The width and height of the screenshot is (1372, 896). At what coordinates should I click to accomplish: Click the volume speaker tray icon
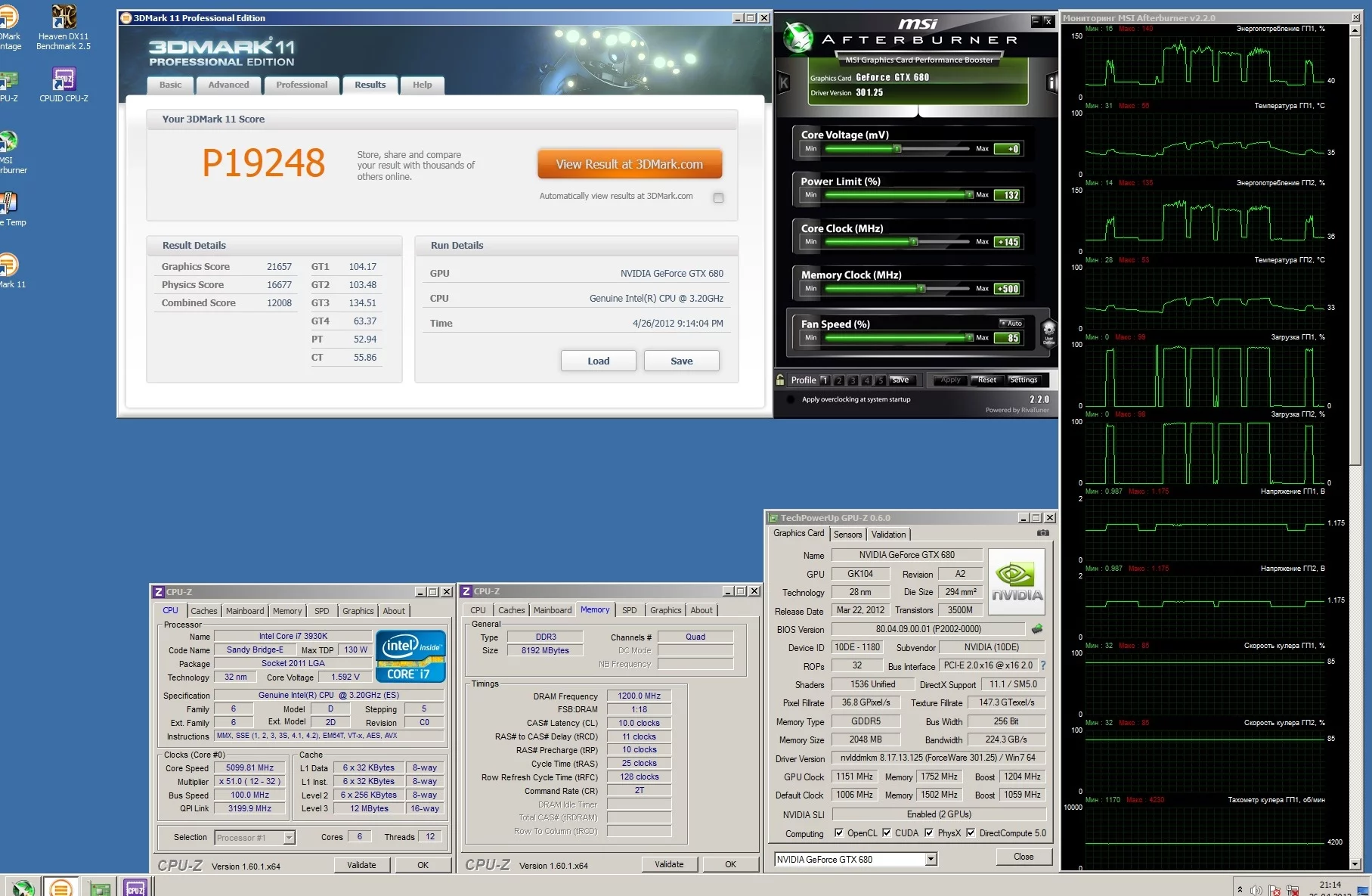tap(1256, 890)
